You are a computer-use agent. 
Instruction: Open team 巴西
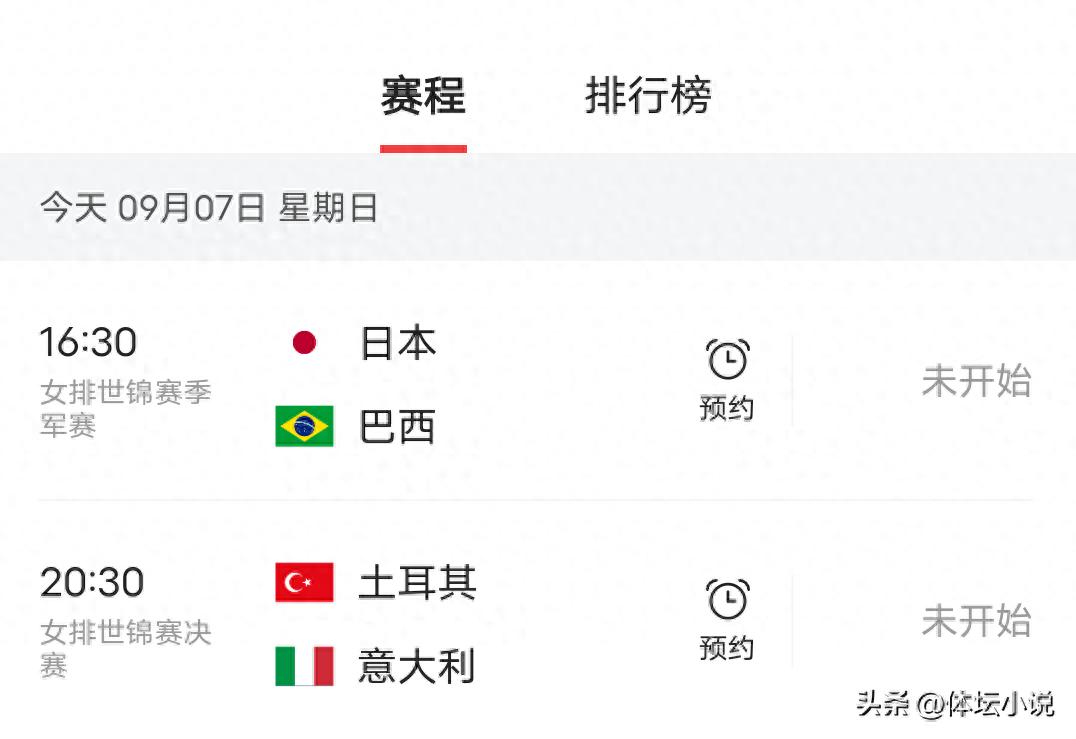point(398,427)
